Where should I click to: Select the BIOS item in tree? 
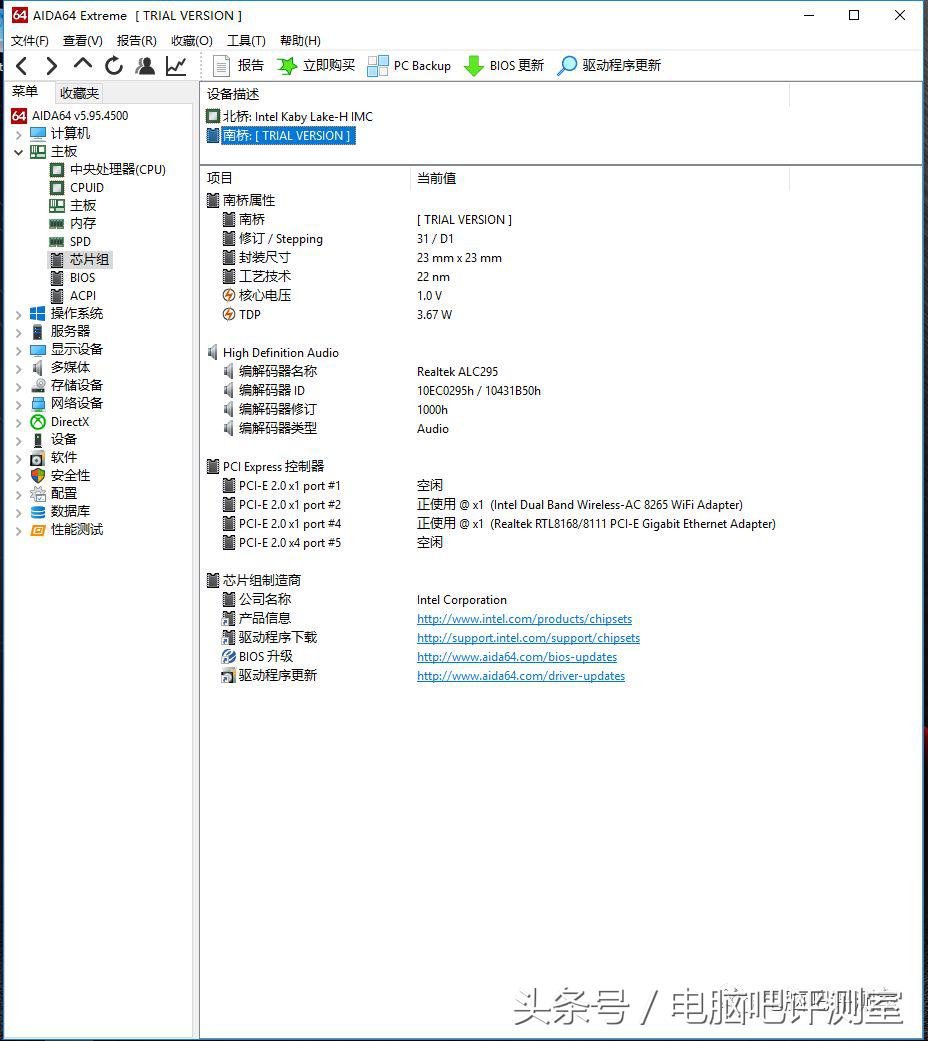(82, 278)
